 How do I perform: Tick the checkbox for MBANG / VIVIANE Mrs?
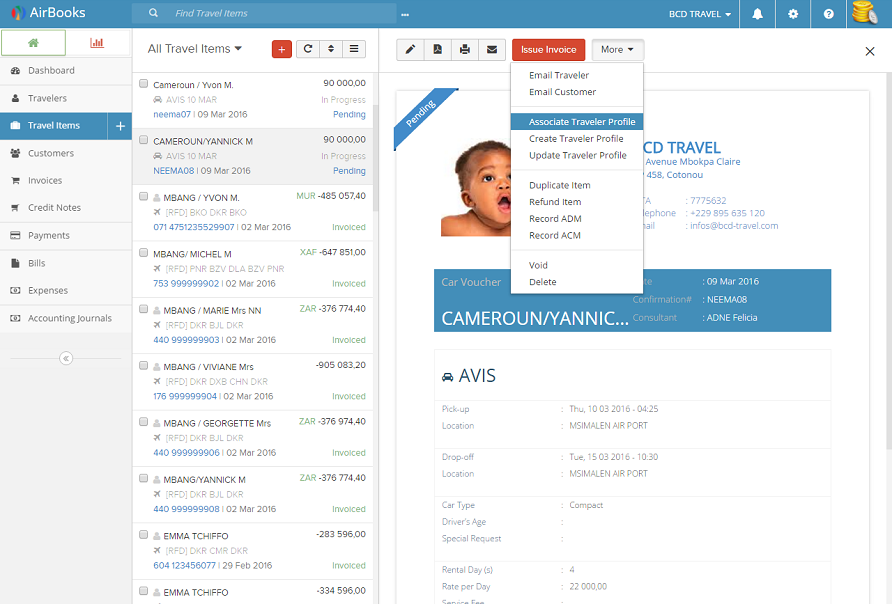coord(143,366)
